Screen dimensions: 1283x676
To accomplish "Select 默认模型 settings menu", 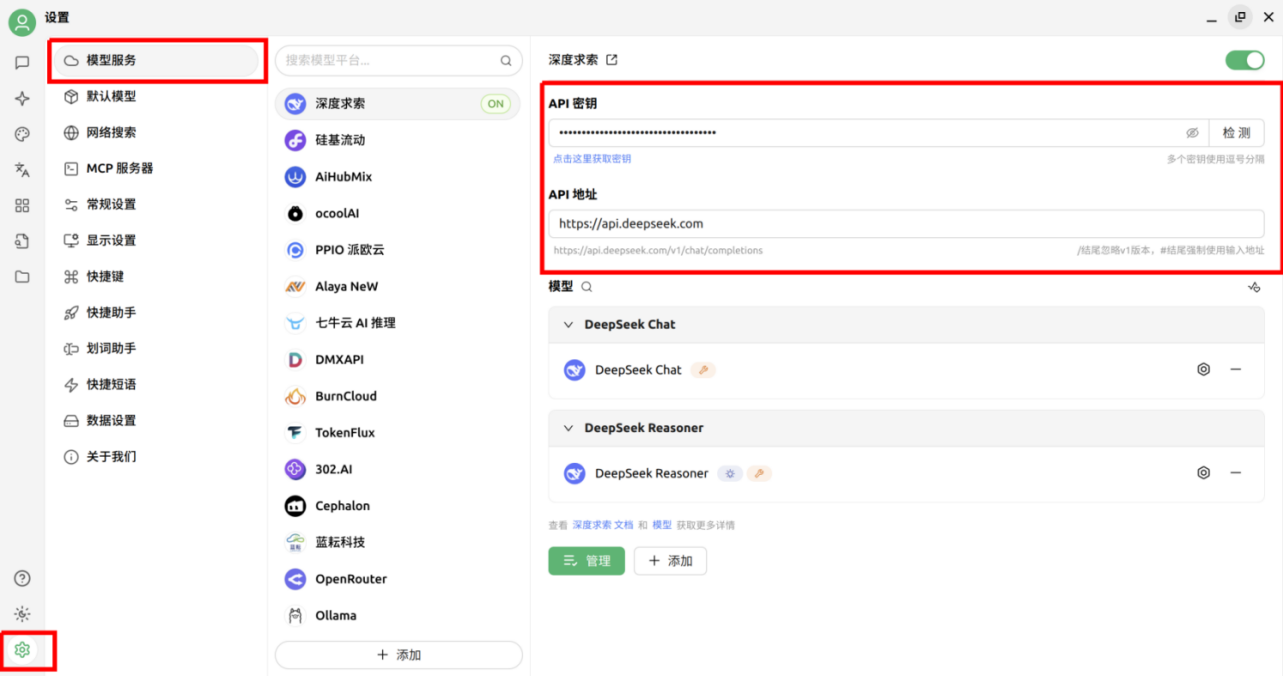I will 157,97.
